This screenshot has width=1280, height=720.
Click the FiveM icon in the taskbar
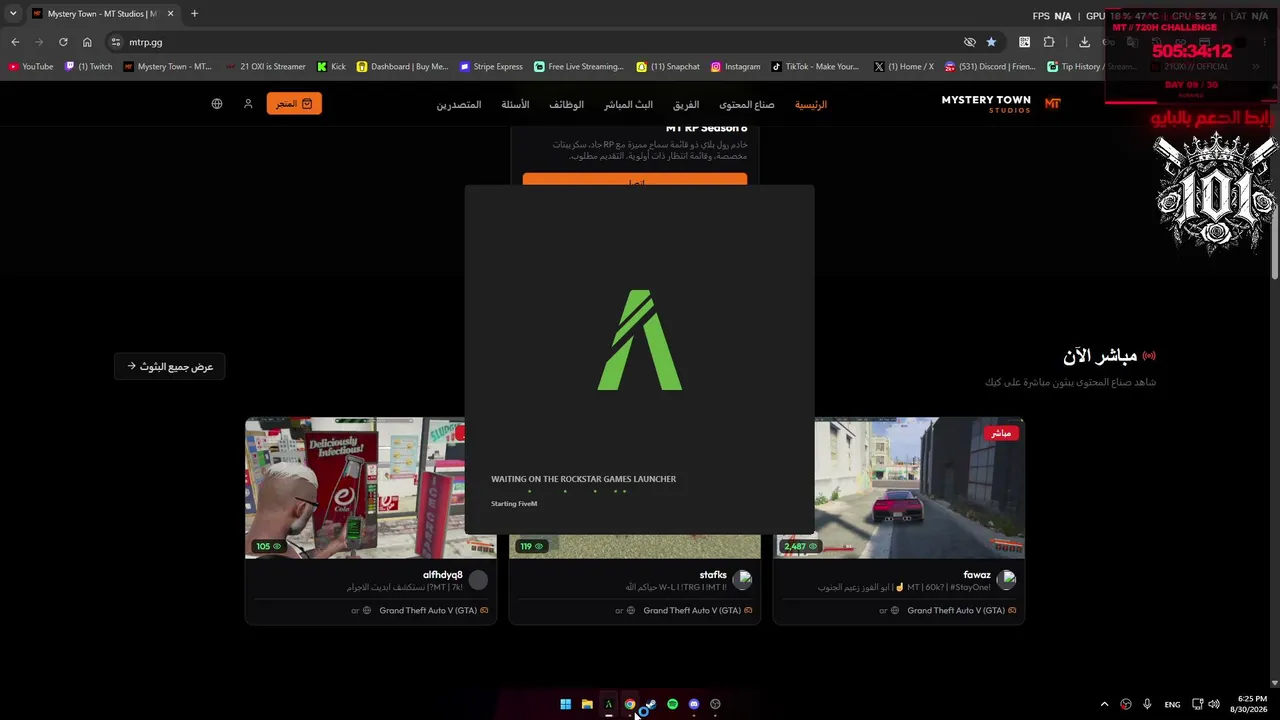(x=608, y=704)
